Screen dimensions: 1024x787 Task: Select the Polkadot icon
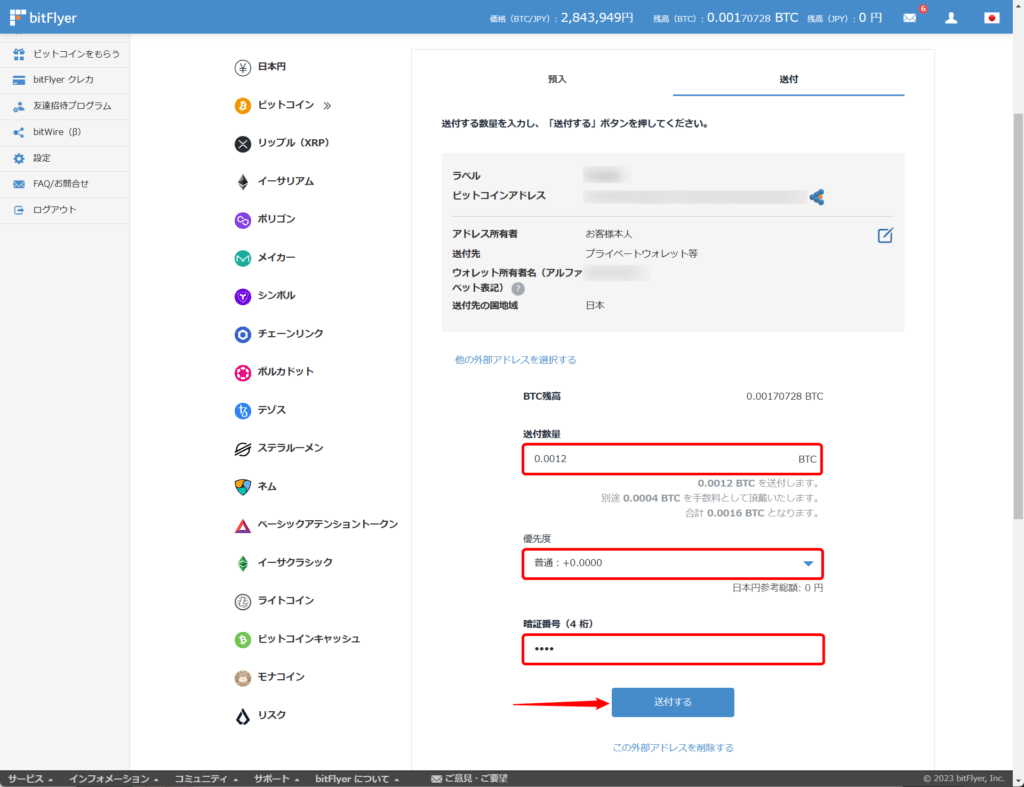pyautogui.click(x=242, y=372)
